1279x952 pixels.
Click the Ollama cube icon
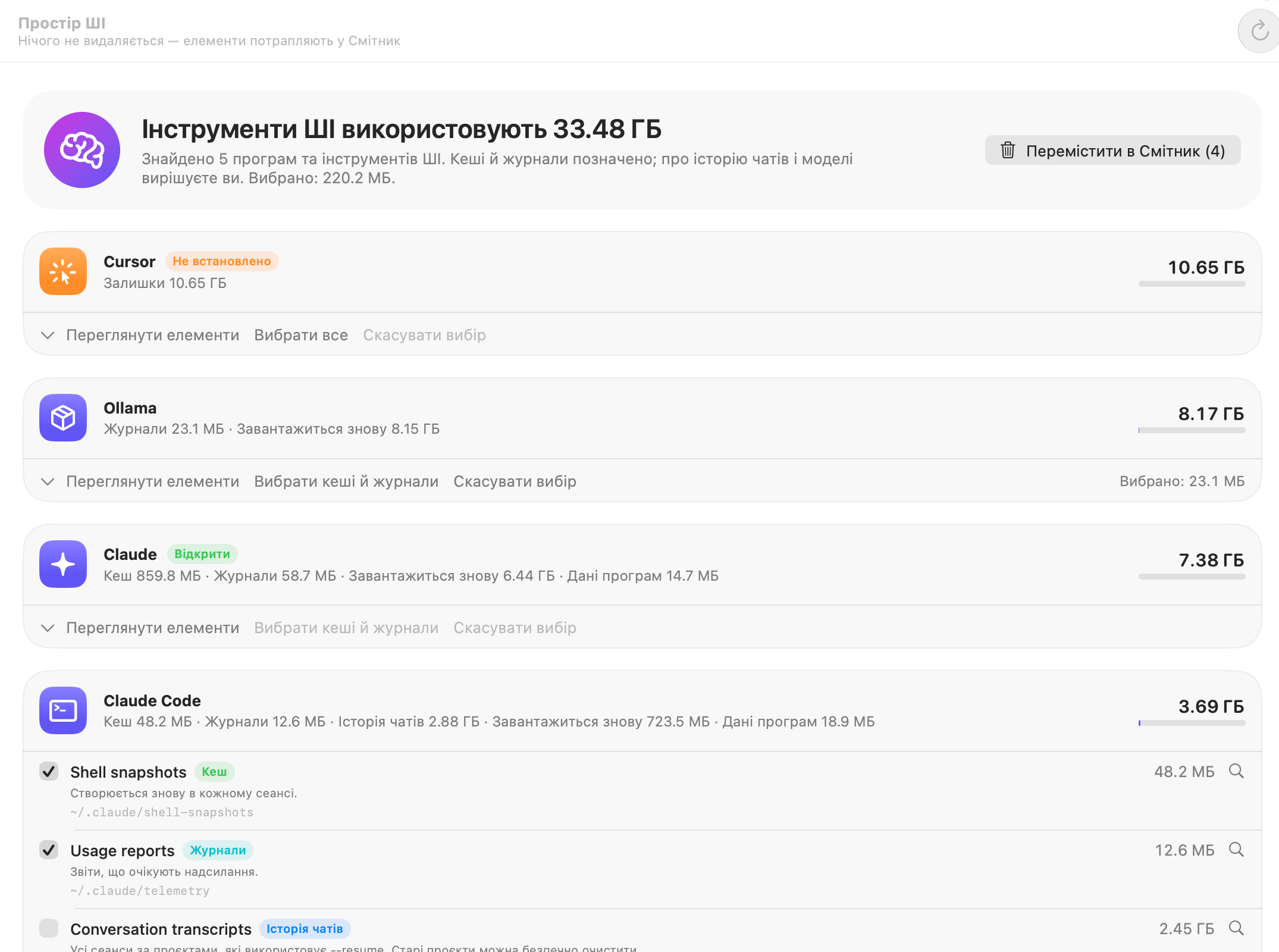tap(63, 418)
